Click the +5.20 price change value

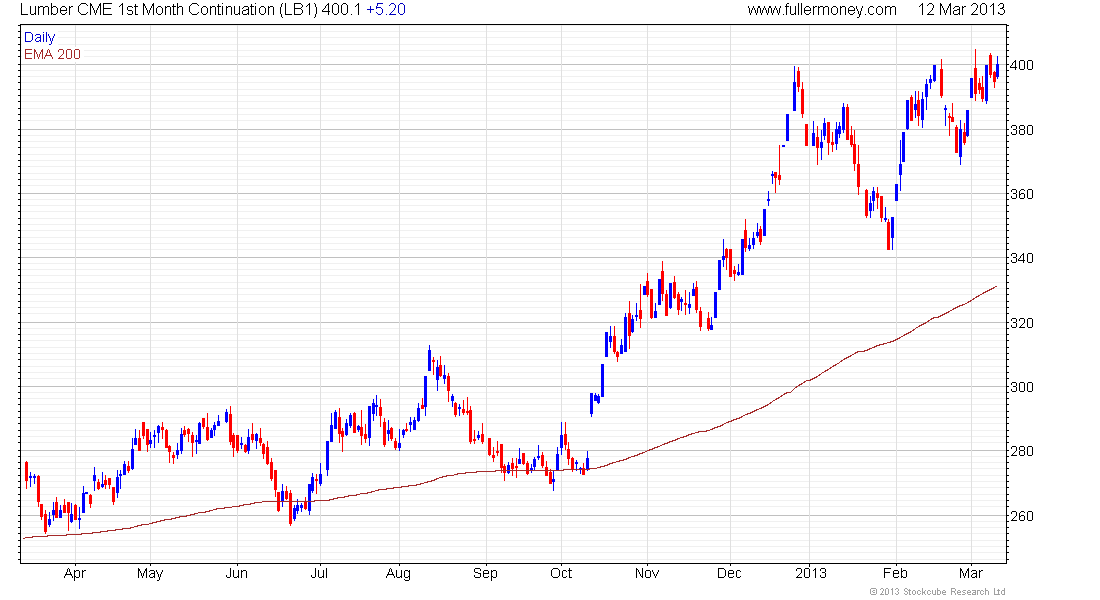click(x=385, y=10)
